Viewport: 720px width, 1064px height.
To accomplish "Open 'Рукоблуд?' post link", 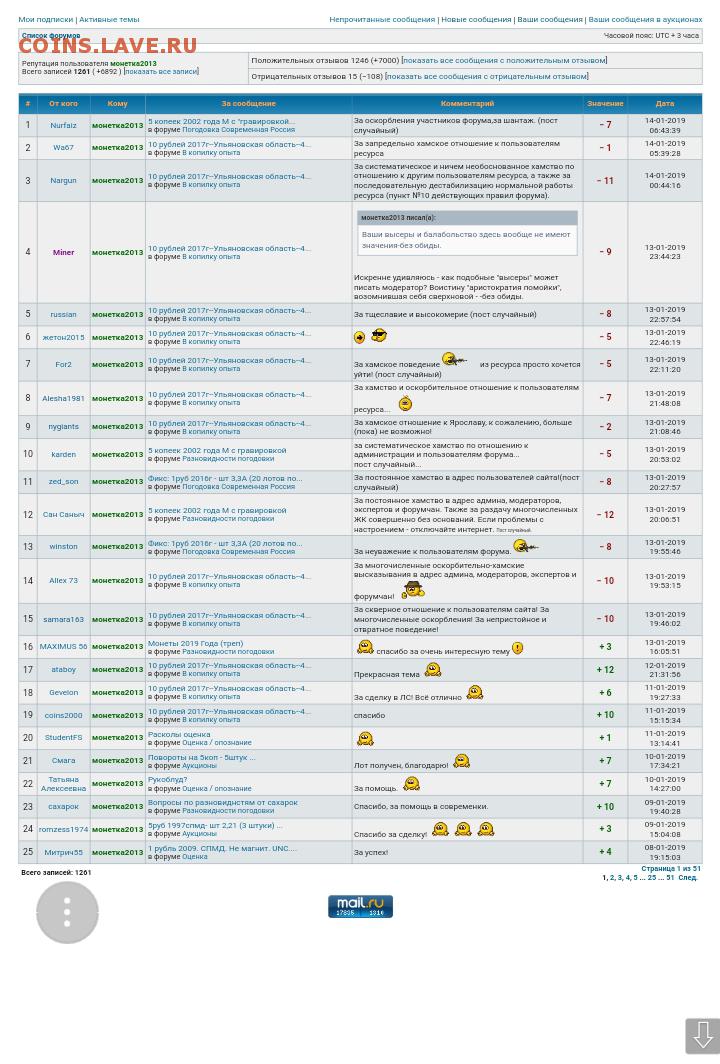I will tap(168, 780).
